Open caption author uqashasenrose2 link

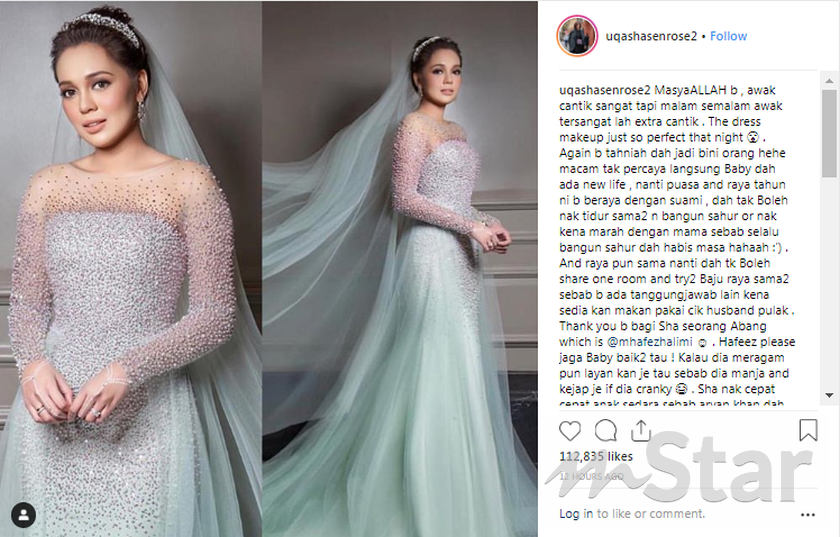point(604,90)
